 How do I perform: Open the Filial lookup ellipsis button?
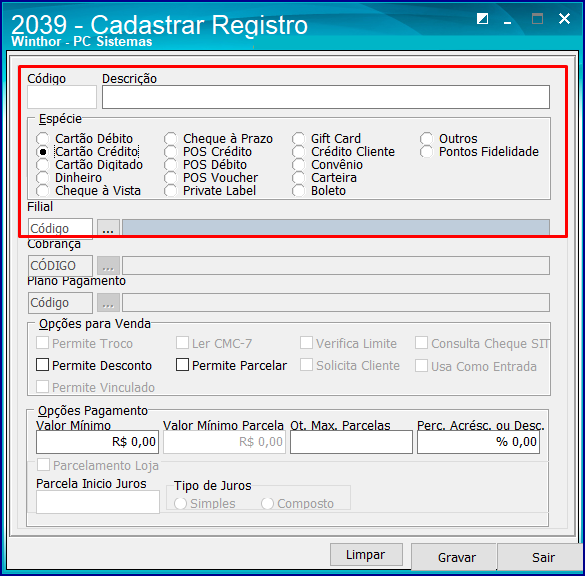point(108,229)
